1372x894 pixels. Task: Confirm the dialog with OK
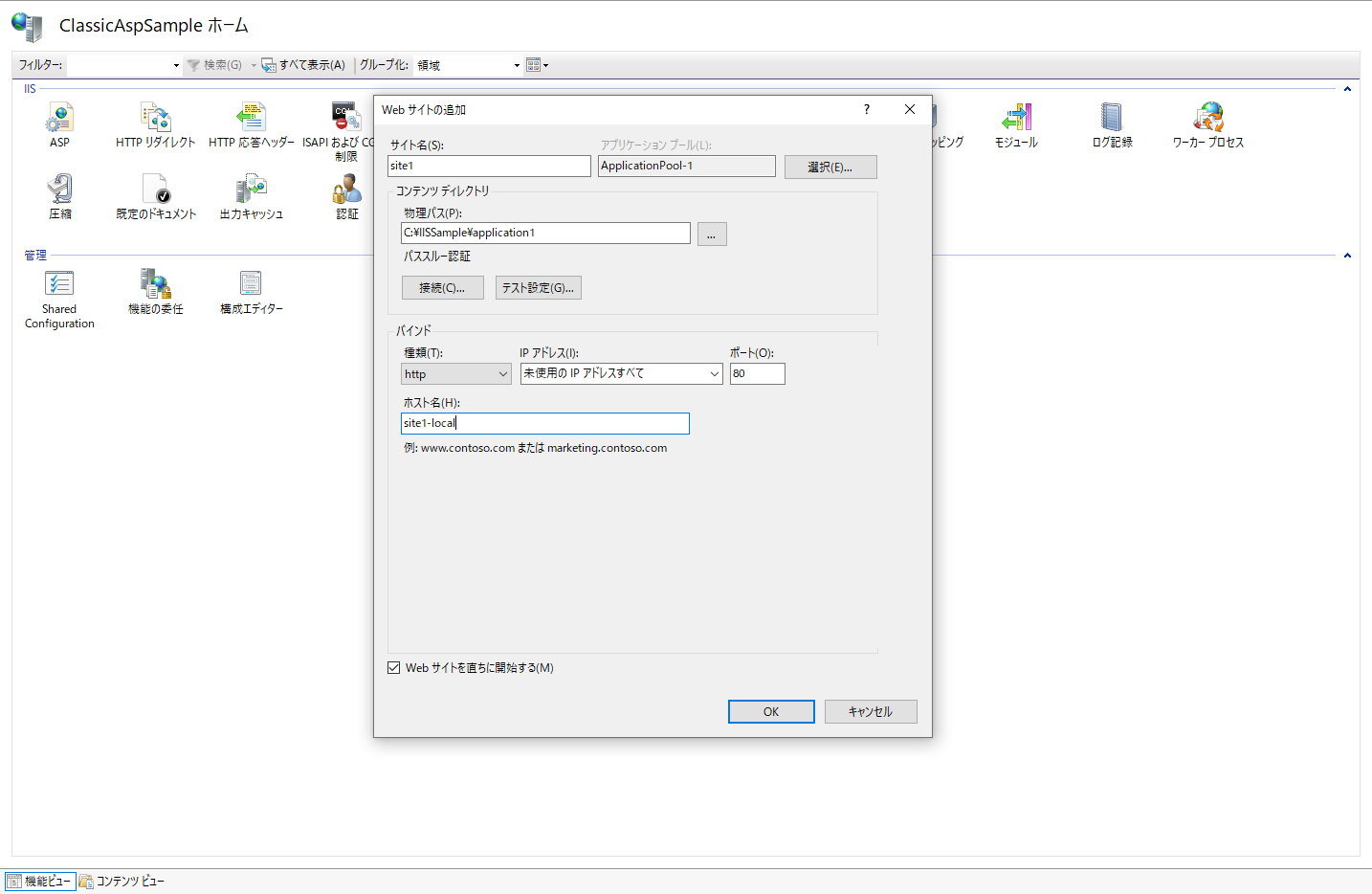pyautogui.click(x=771, y=711)
